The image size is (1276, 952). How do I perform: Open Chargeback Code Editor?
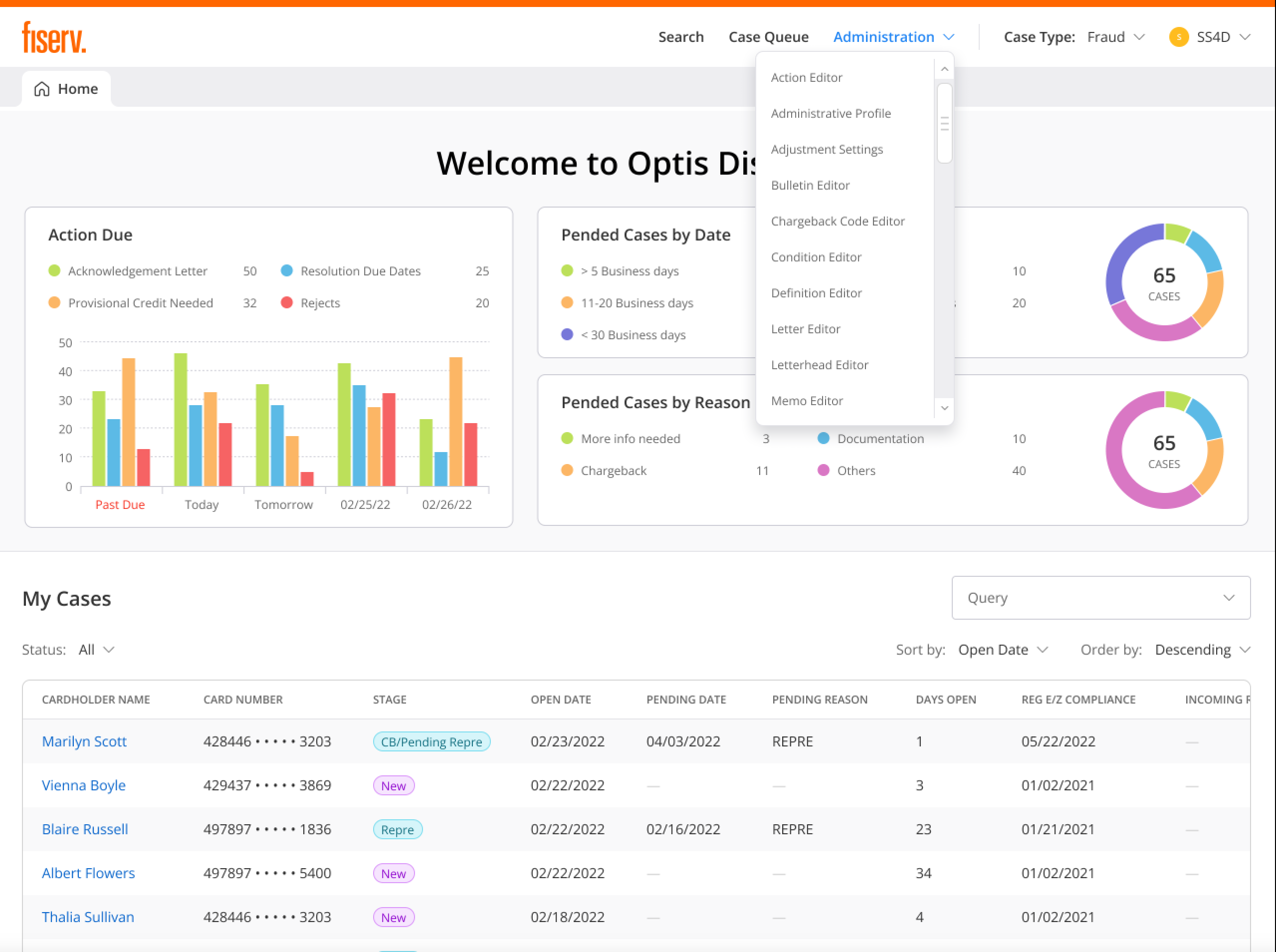click(x=838, y=221)
